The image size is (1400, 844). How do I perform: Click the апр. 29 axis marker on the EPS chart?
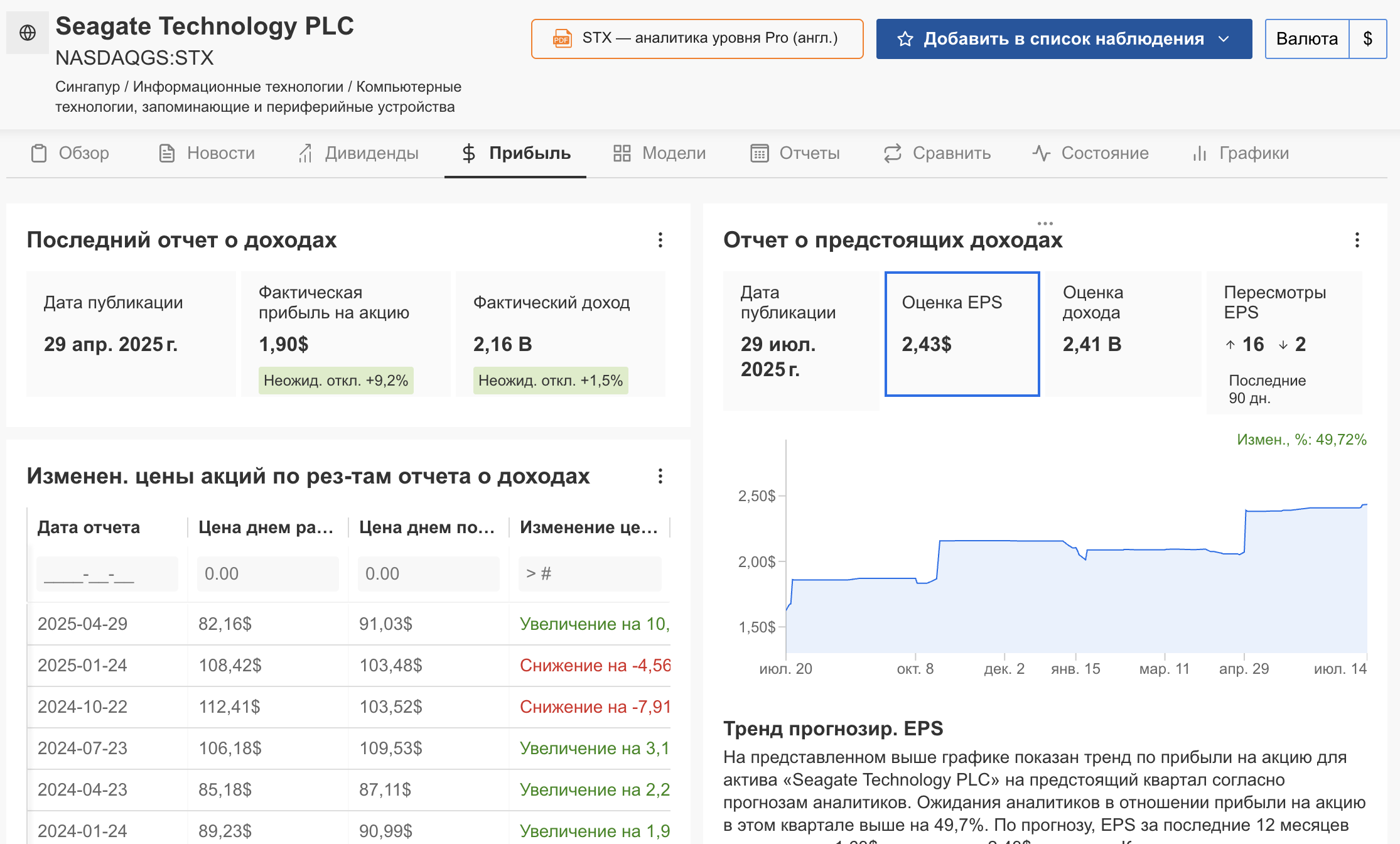[1244, 669]
